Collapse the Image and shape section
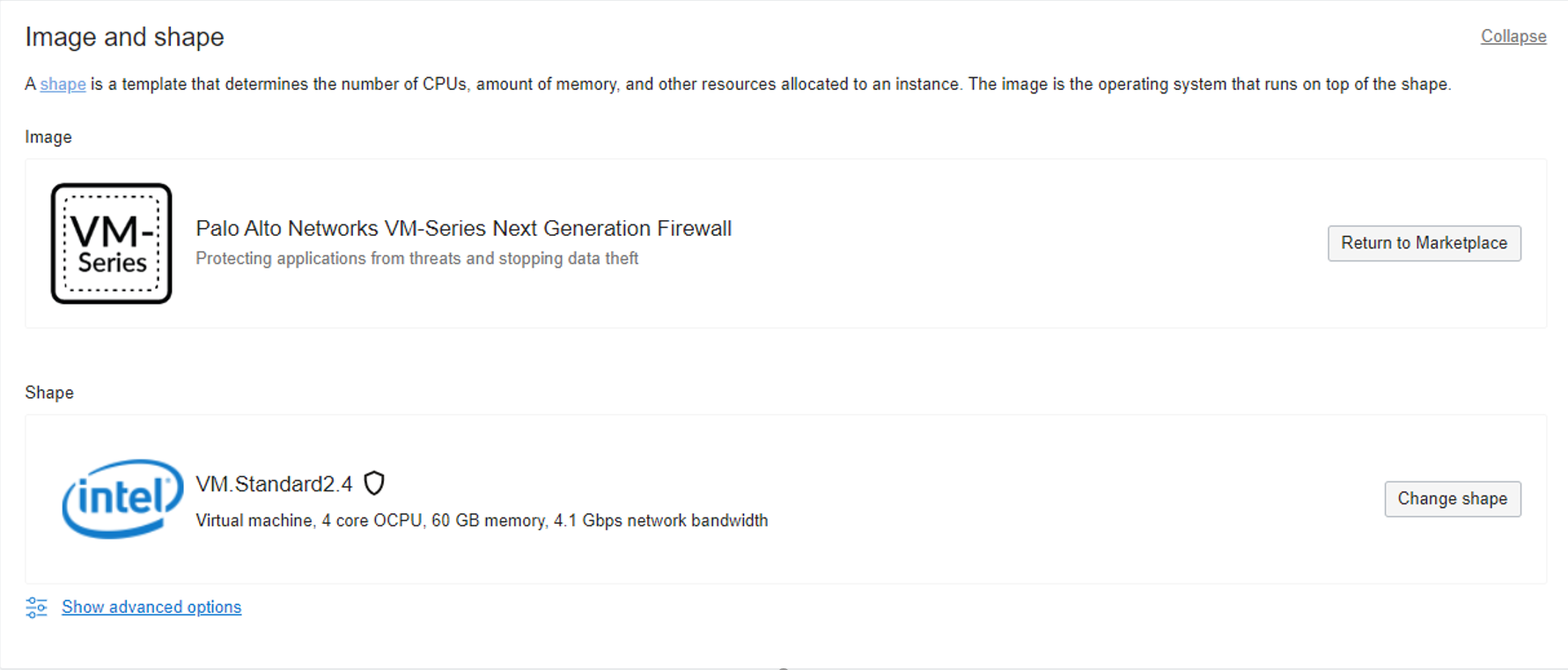 point(1513,36)
